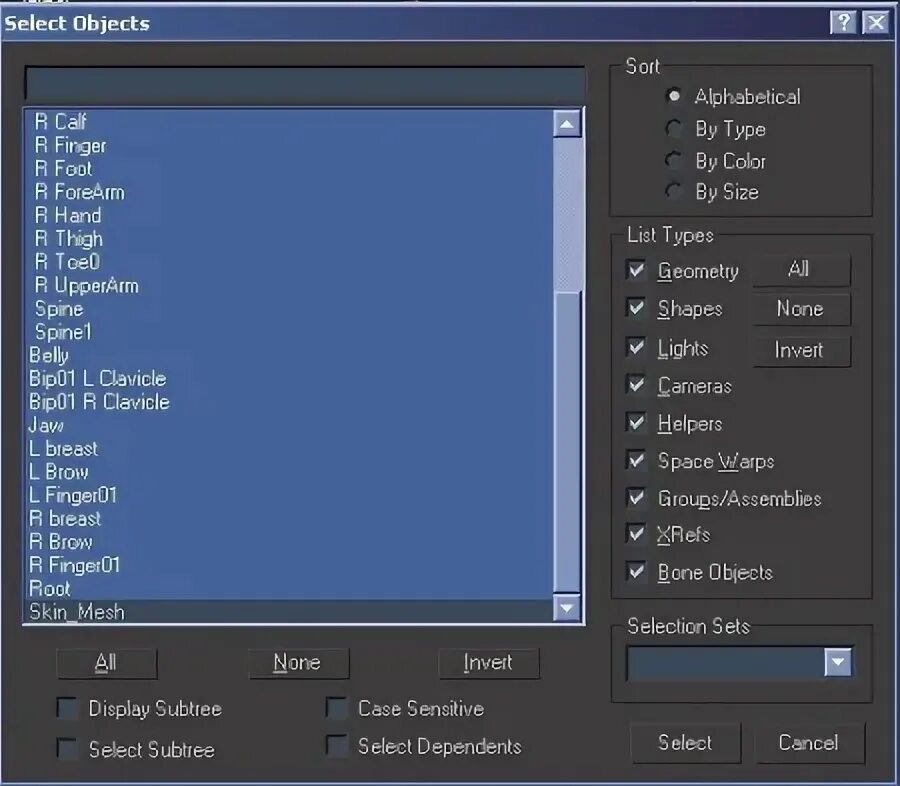Screen dimensions: 900x786
Task: Toggle the Shapes list type checkbox
Action: point(636,308)
